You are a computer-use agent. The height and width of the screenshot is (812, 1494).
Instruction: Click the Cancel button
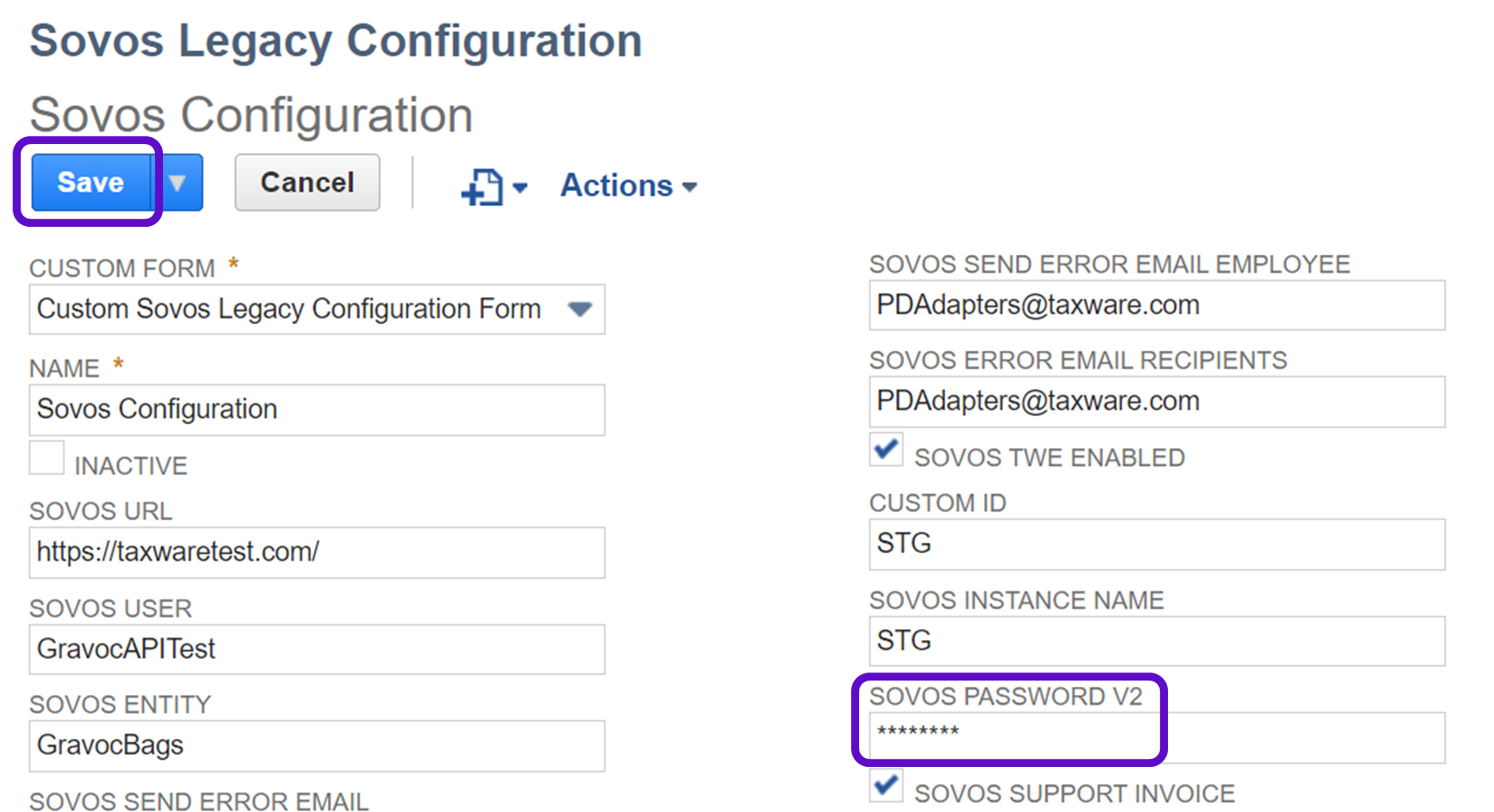point(307,183)
